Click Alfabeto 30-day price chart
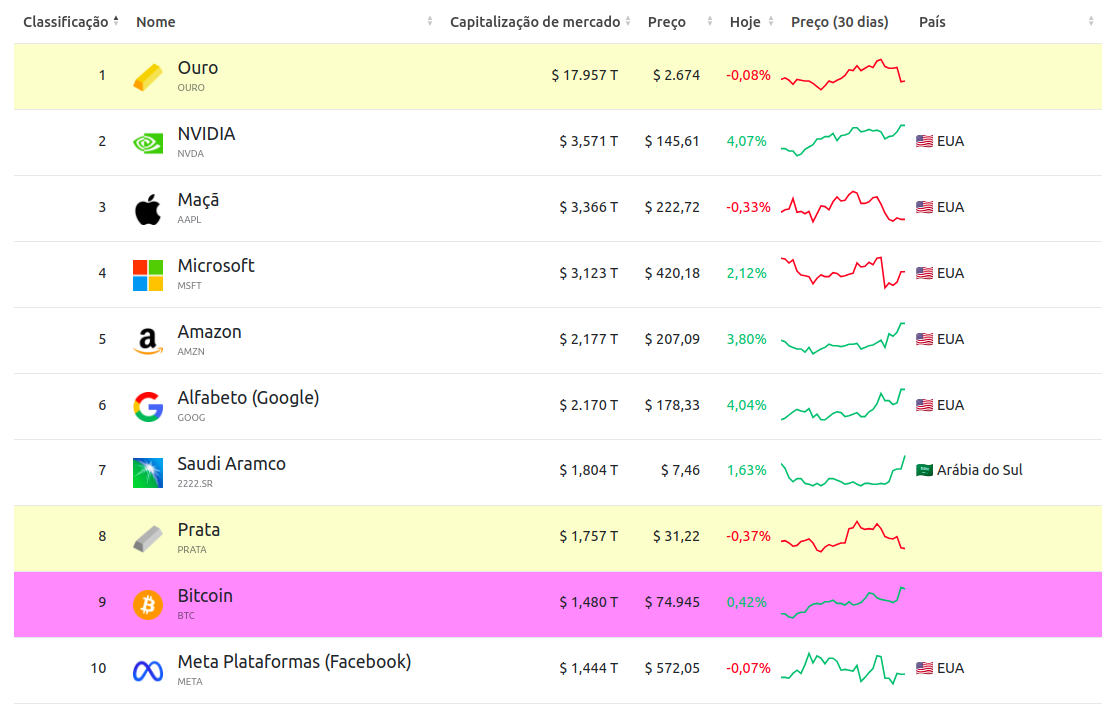The height and width of the screenshot is (705, 1116). 843,404
